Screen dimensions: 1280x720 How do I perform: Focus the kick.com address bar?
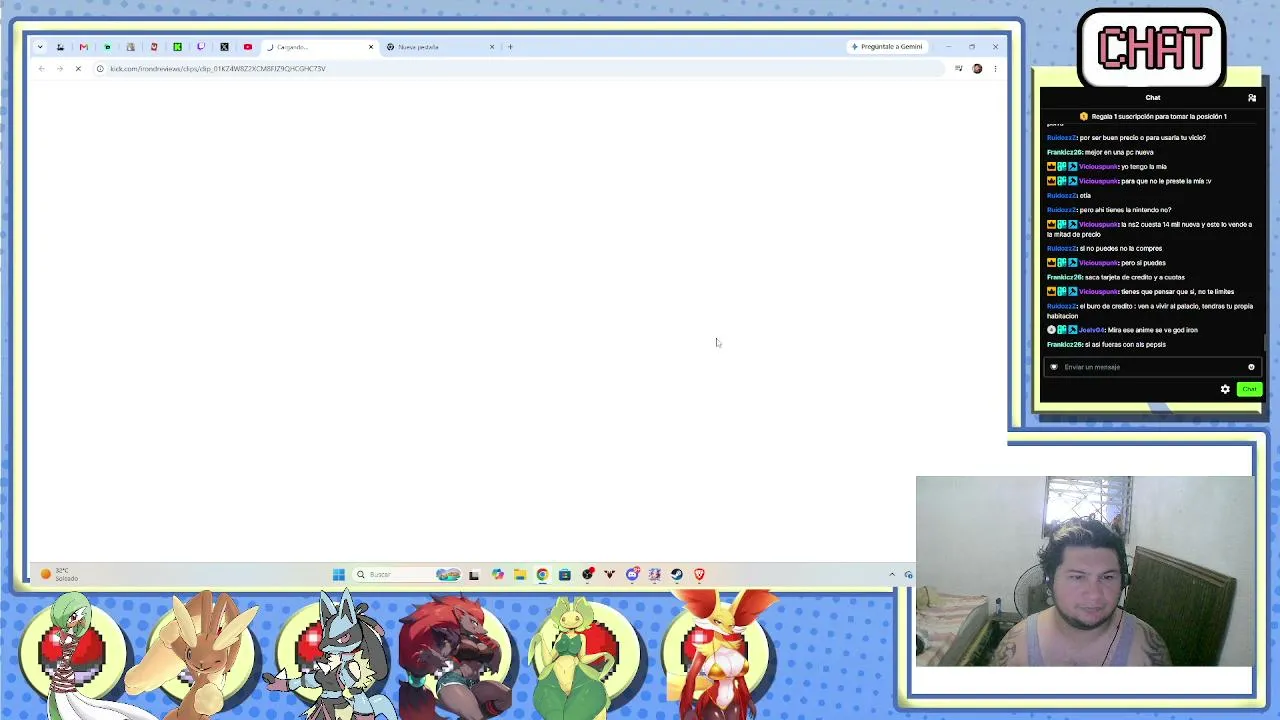click(x=520, y=69)
